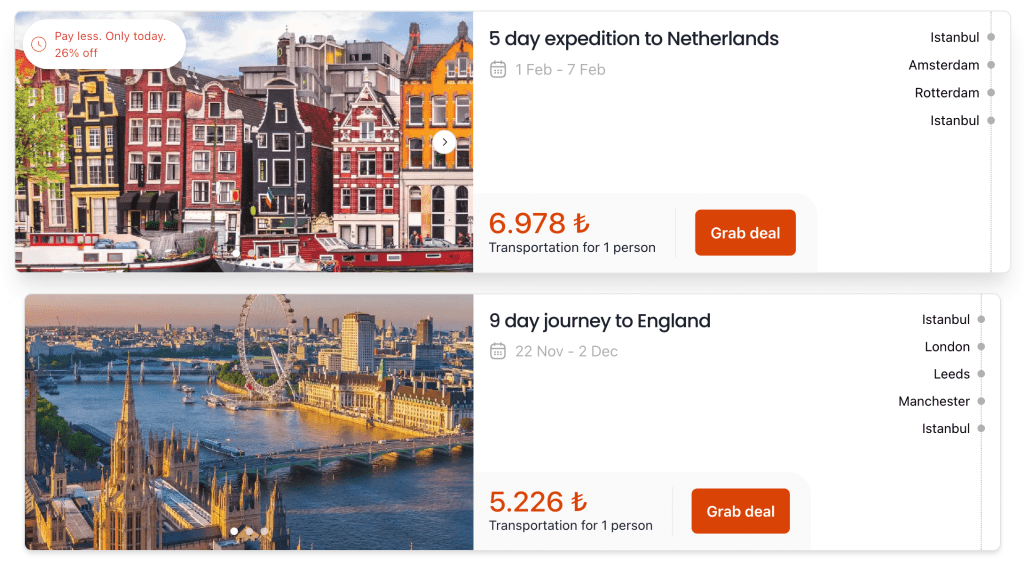
Task: Click calendar icon beside 22 Nov - 2 Dec
Action: (x=498, y=351)
